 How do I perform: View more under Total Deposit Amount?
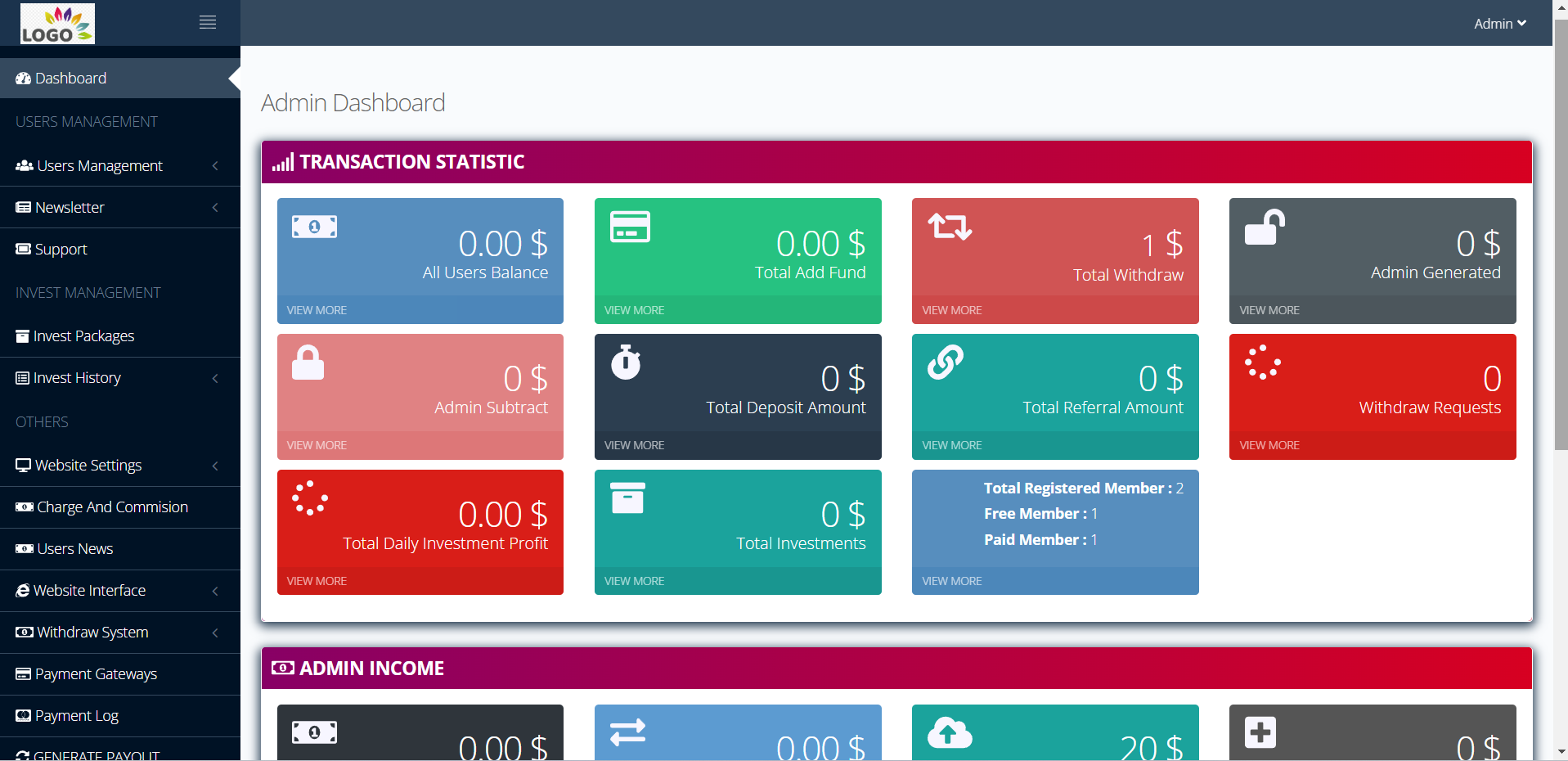pos(634,445)
